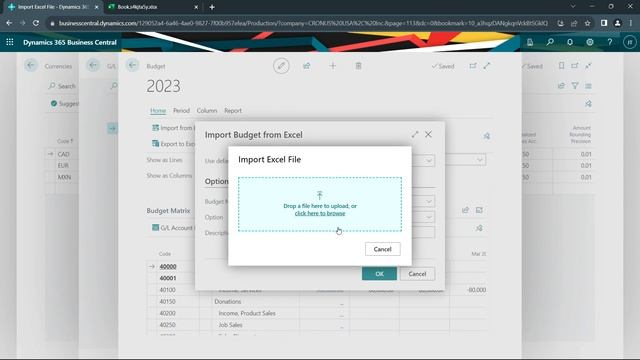
Task: Open a new browser tab
Action: (x=212, y=7)
